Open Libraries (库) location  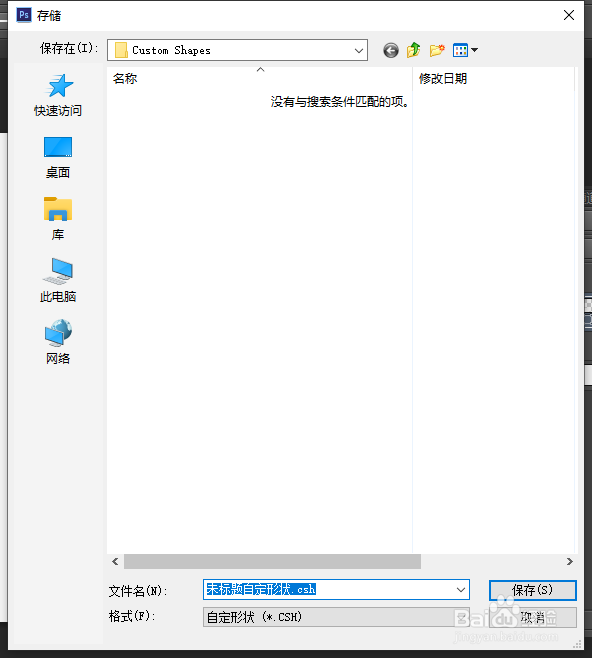[58, 219]
